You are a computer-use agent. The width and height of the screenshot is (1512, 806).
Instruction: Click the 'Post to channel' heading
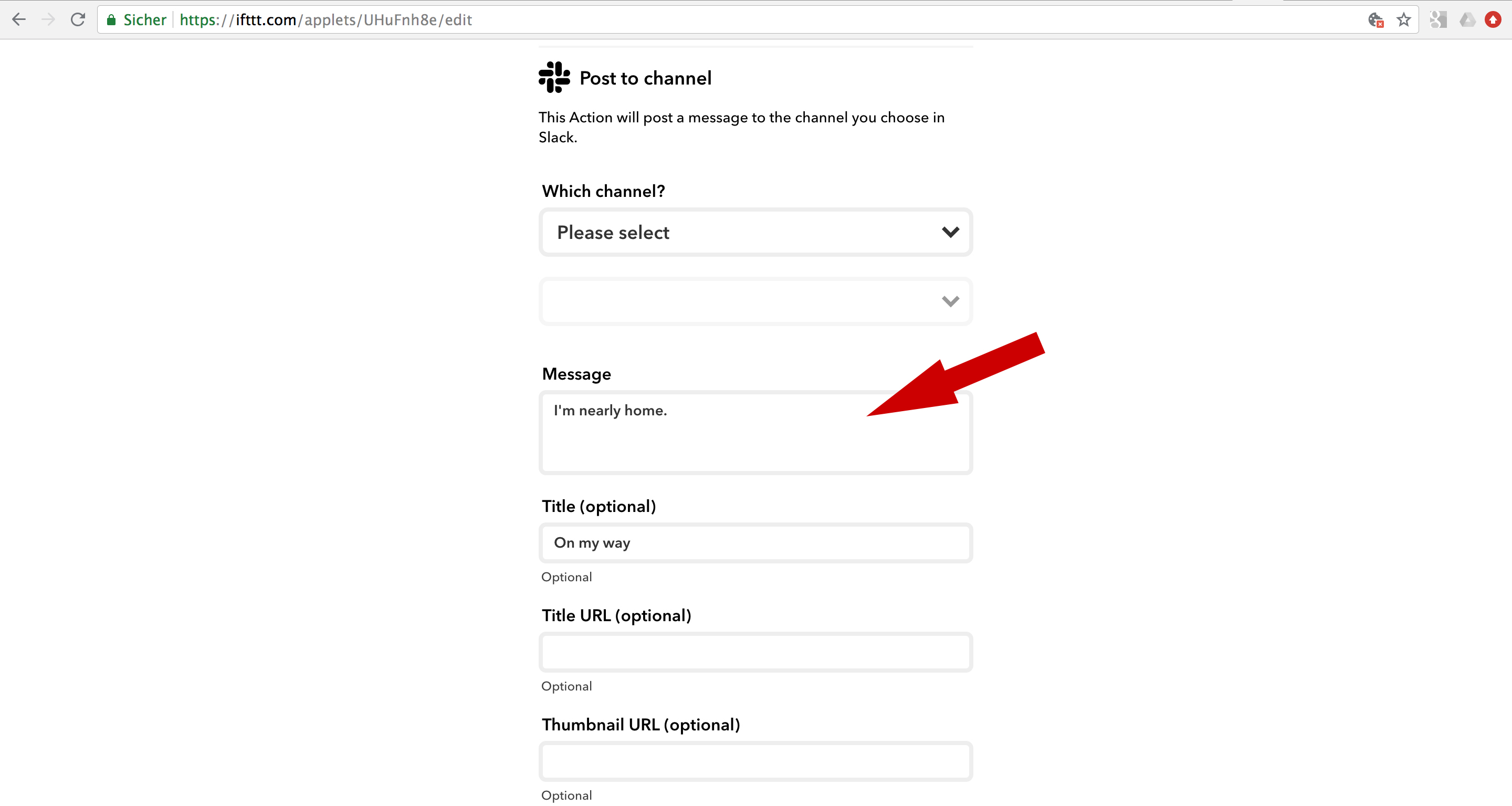tap(645, 78)
